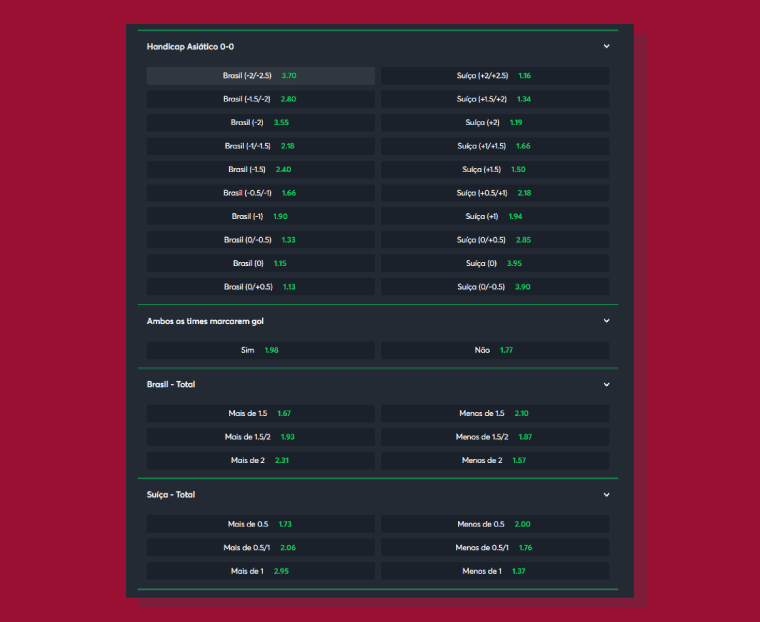760x622 pixels.
Task: Click Menos de 2 odds 1.57
Action: pyautogui.click(x=495, y=461)
